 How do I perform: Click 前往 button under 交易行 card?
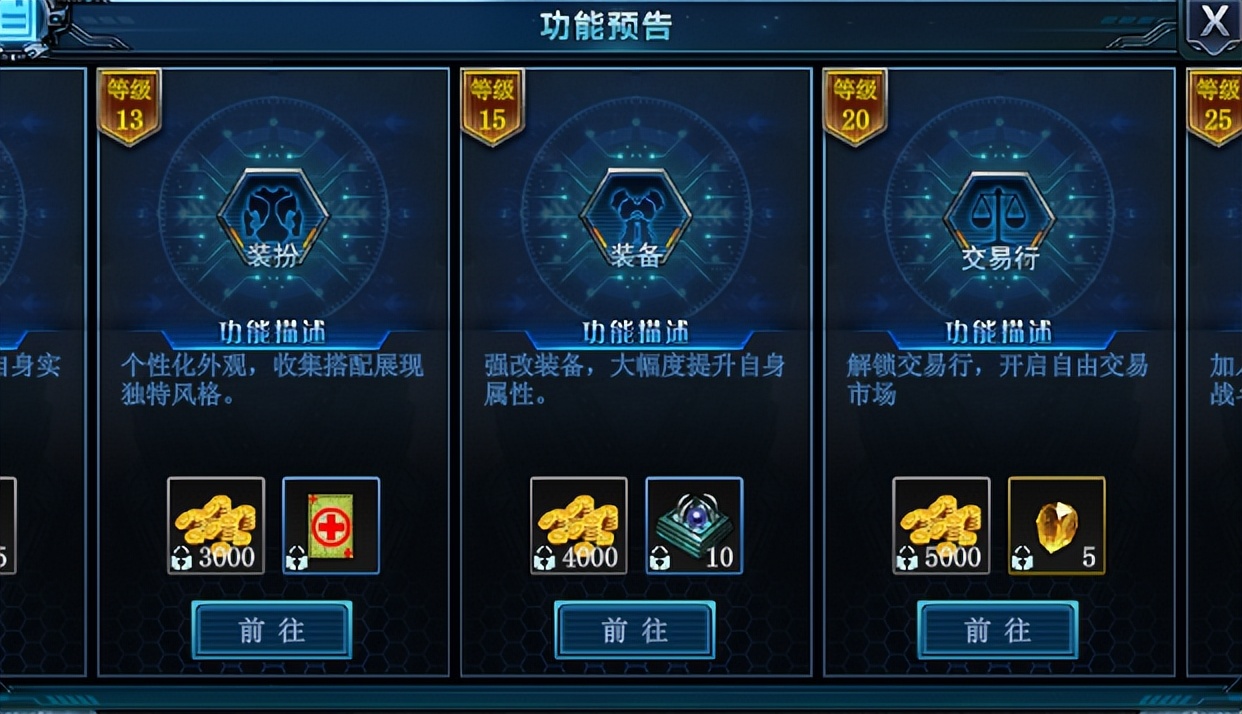pos(998,630)
